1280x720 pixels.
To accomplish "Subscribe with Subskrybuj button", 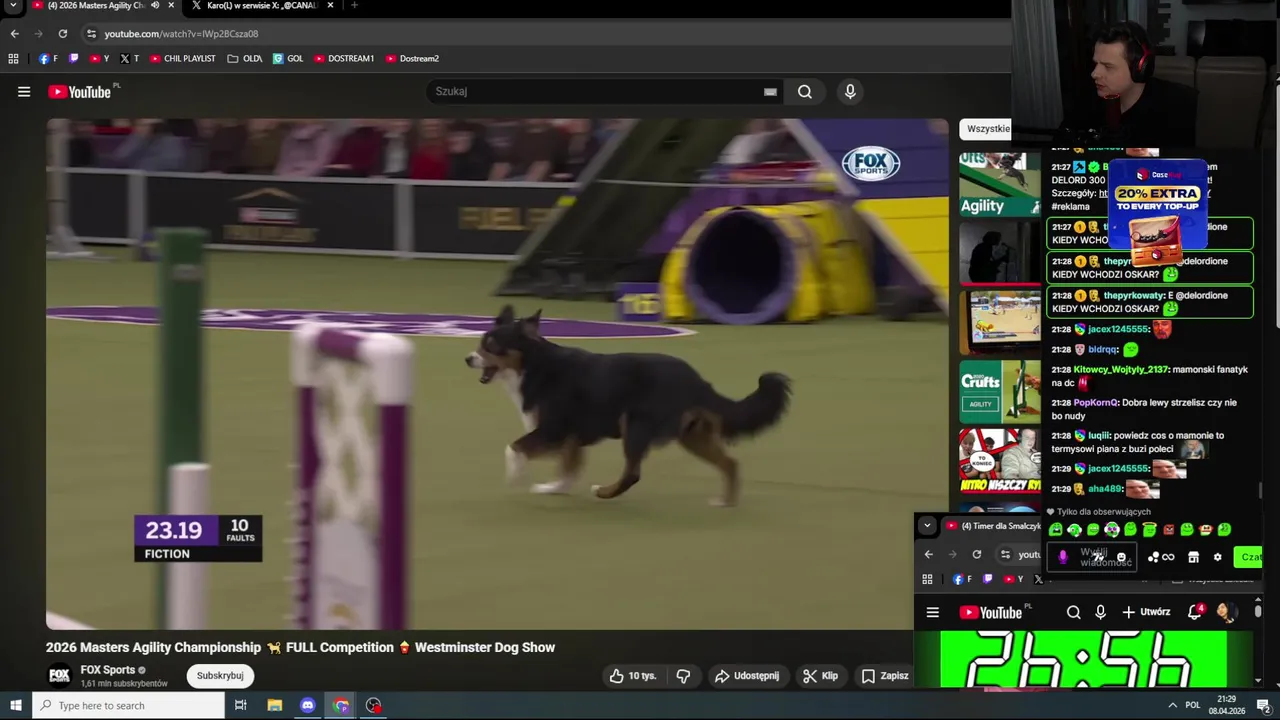I will [220, 676].
